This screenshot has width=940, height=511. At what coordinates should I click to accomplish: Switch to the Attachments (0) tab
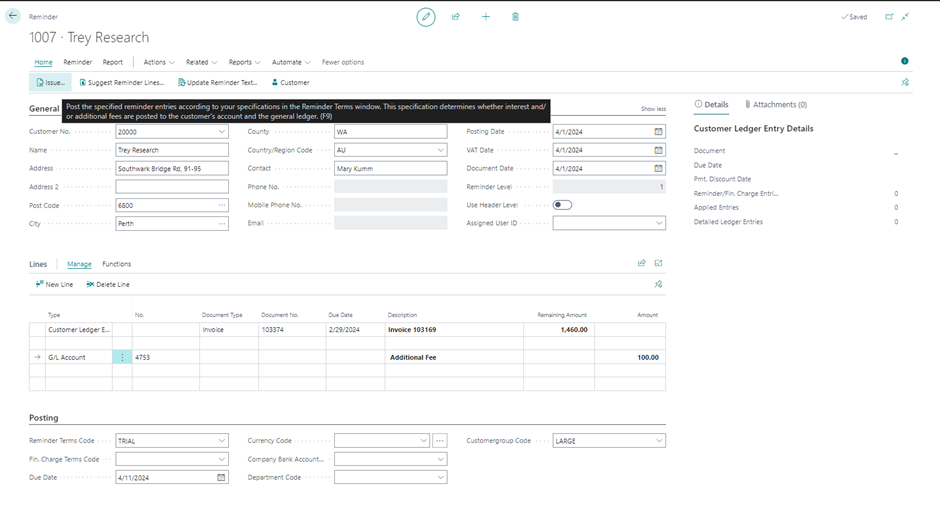[x=776, y=104]
